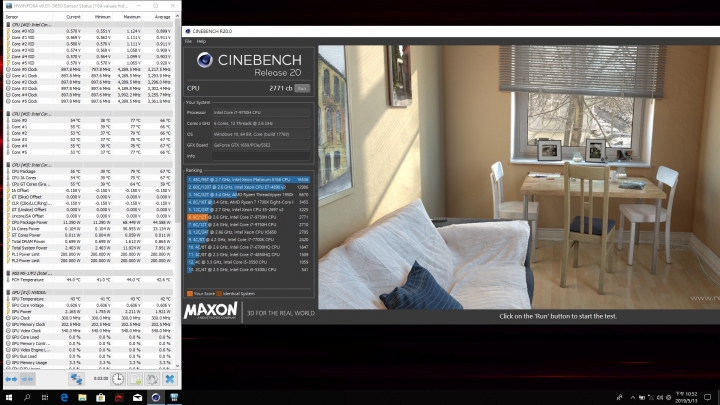Viewport: 720px width, 405px height.
Task: Select the Core #5 Clock row
Action: tap(89, 101)
